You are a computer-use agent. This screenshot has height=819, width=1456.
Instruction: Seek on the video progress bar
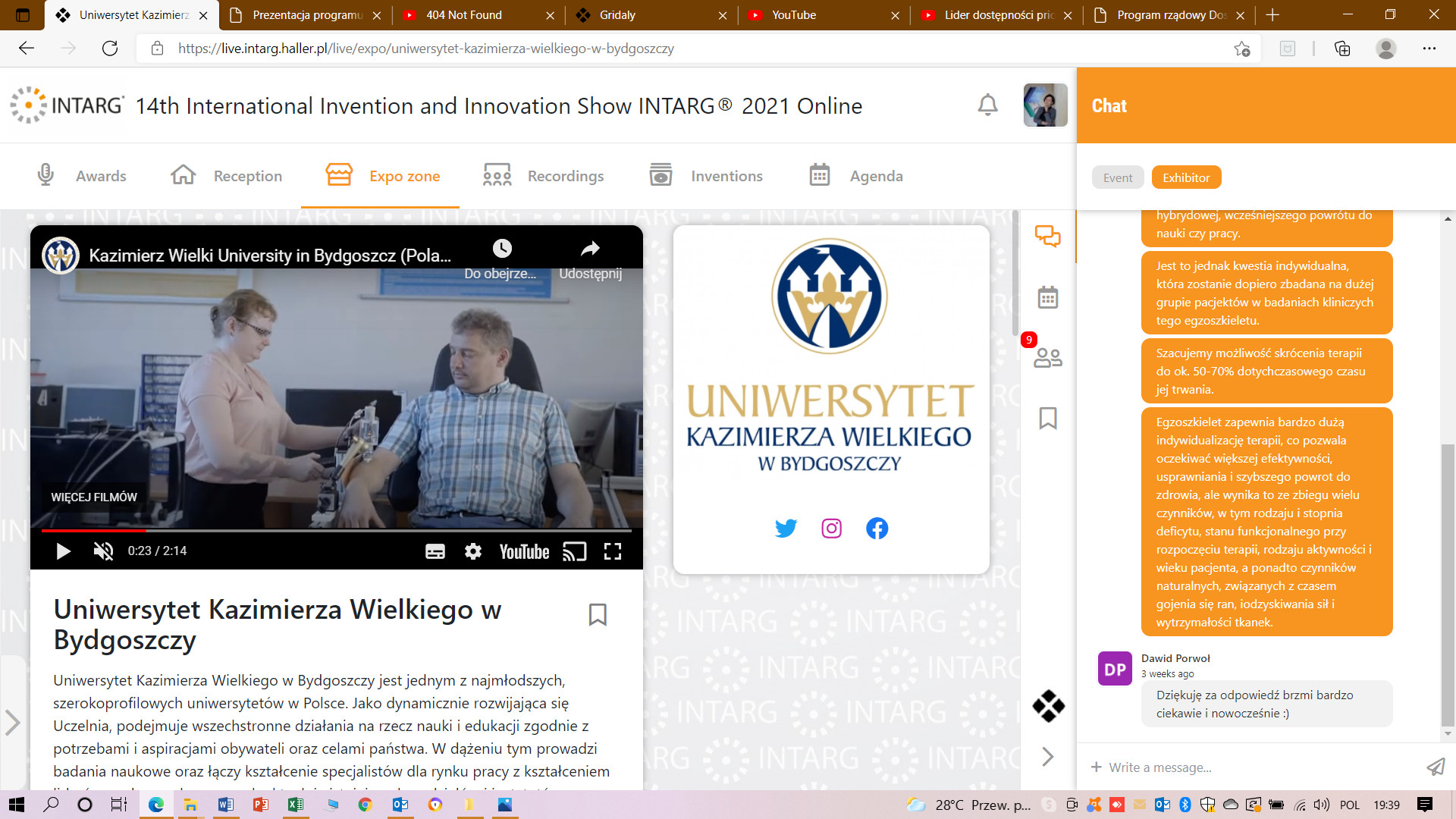point(337,530)
